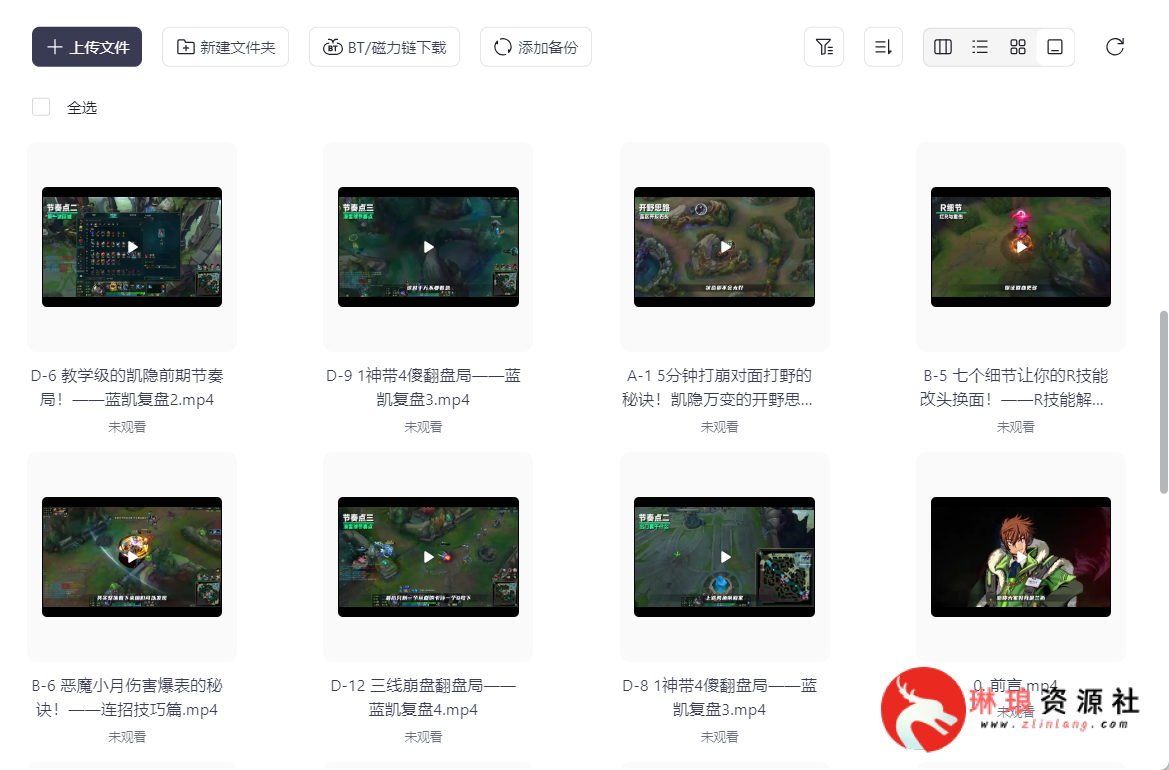Click file name D-6 教学级的凯隐前期节奏局
The image size is (1169, 770).
127,388
